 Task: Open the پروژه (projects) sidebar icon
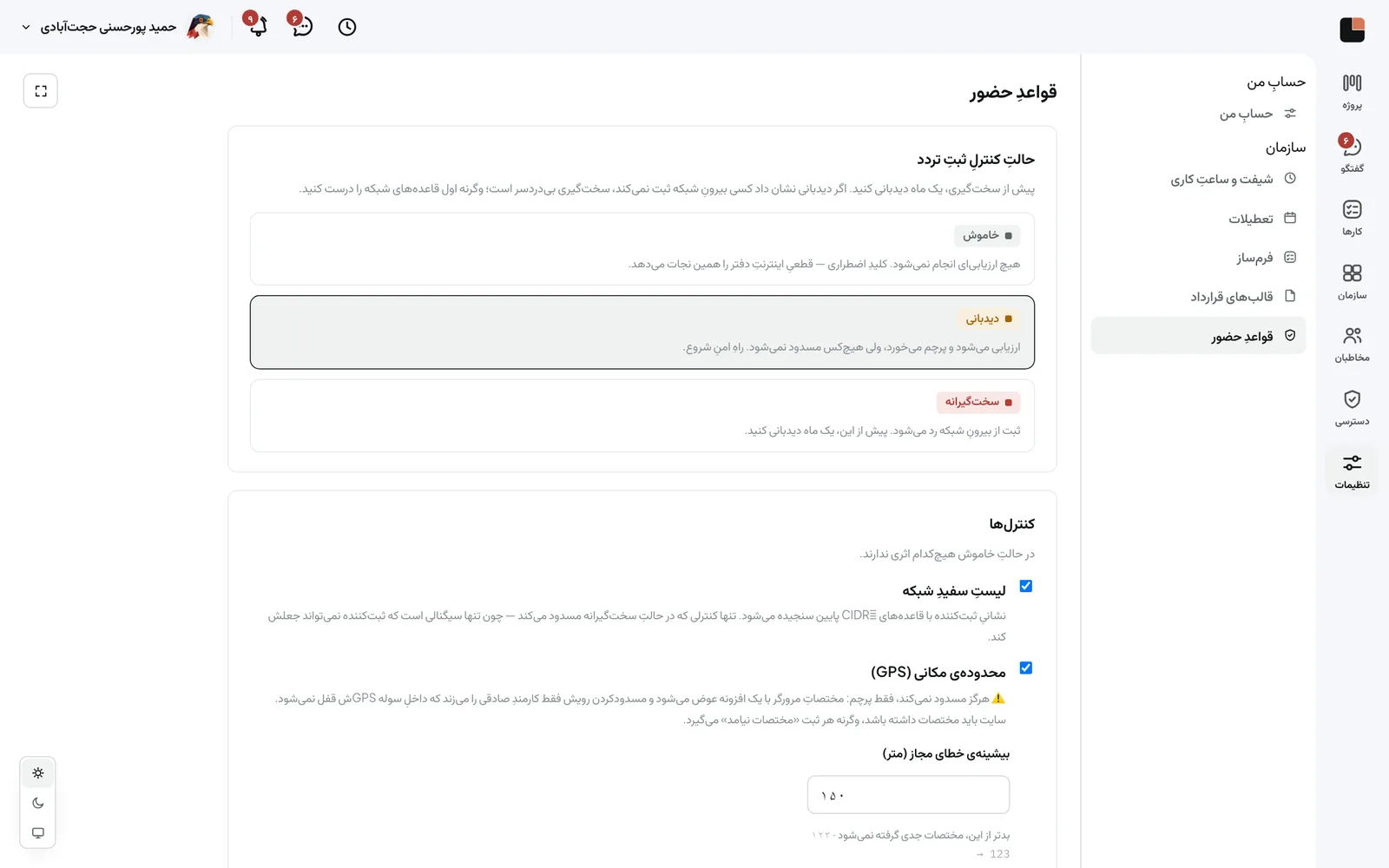pyautogui.click(x=1352, y=92)
